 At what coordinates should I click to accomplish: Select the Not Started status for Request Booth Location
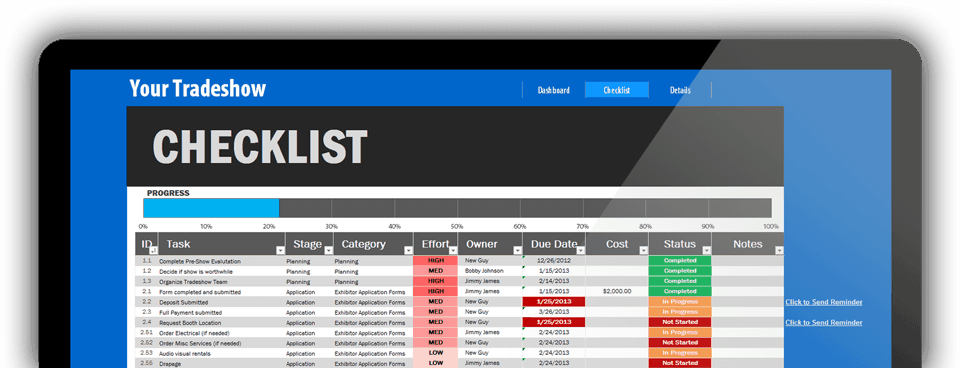pos(680,322)
